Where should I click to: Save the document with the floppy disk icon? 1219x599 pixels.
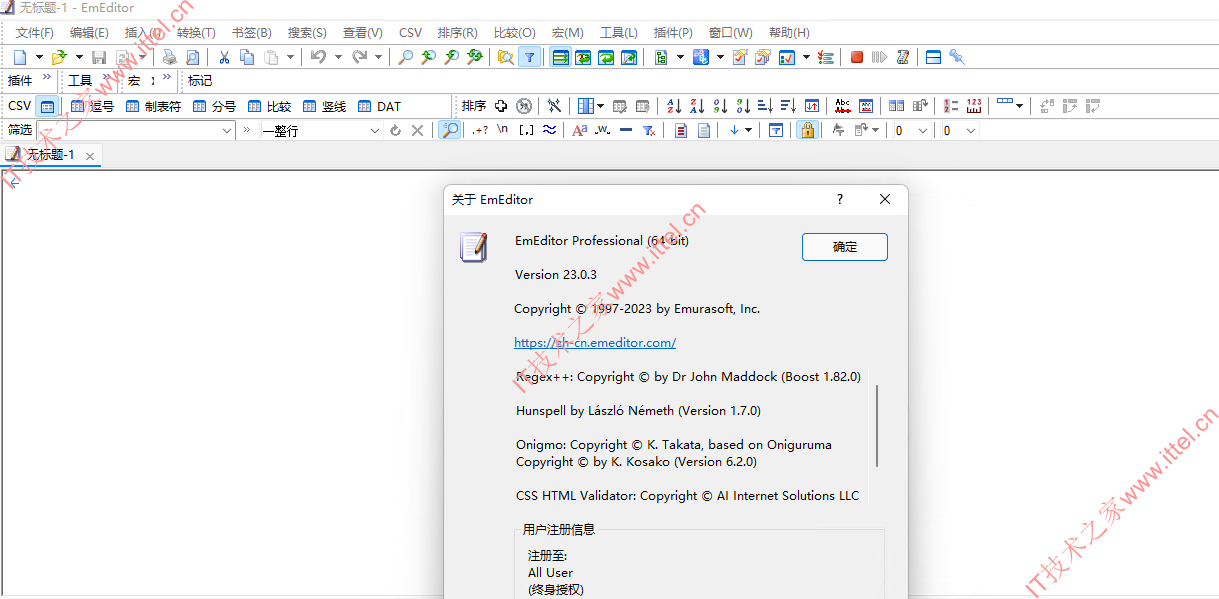click(99, 57)
